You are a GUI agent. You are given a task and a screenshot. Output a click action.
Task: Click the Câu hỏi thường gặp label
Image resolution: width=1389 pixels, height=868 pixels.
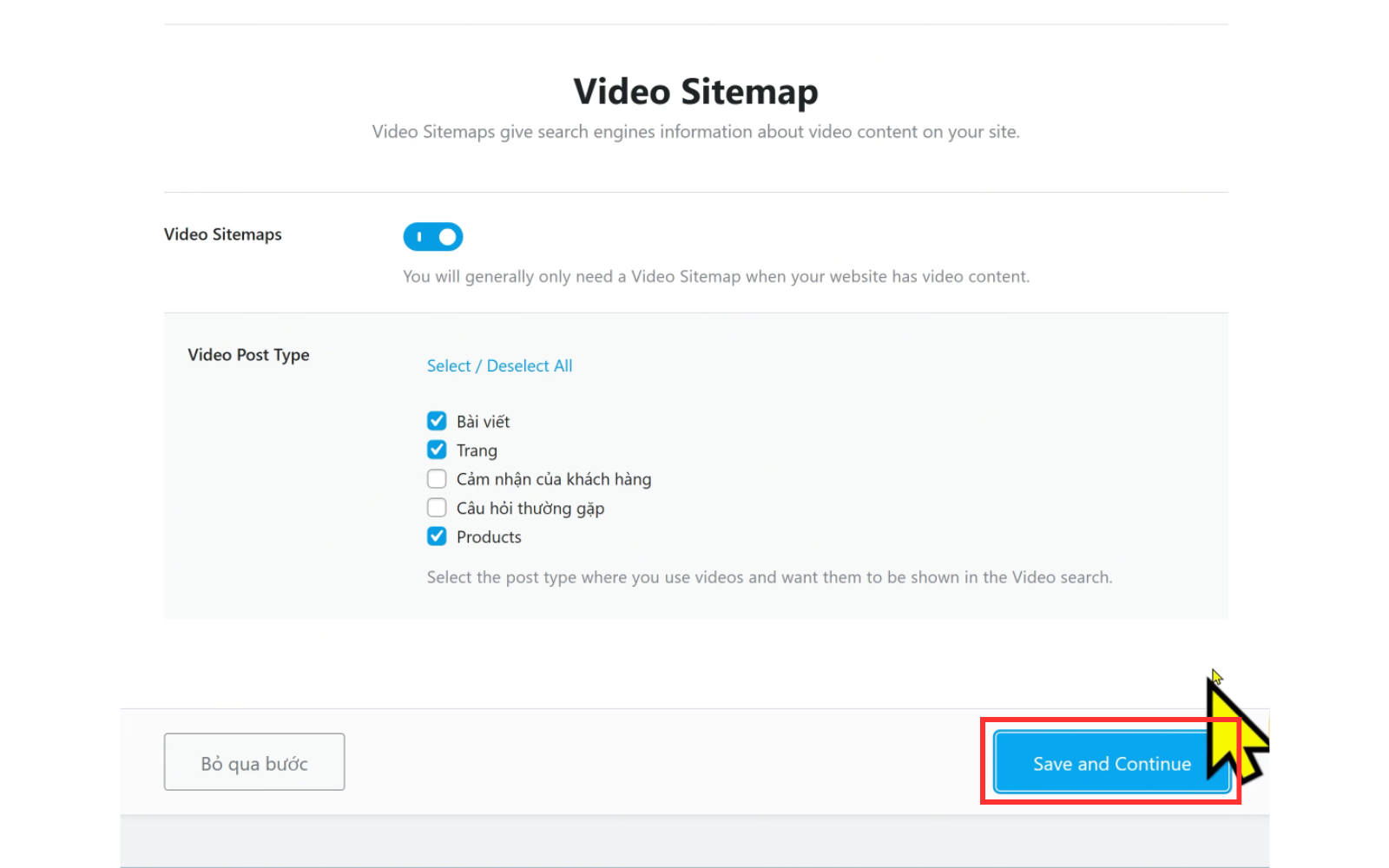tap(530, 509)
